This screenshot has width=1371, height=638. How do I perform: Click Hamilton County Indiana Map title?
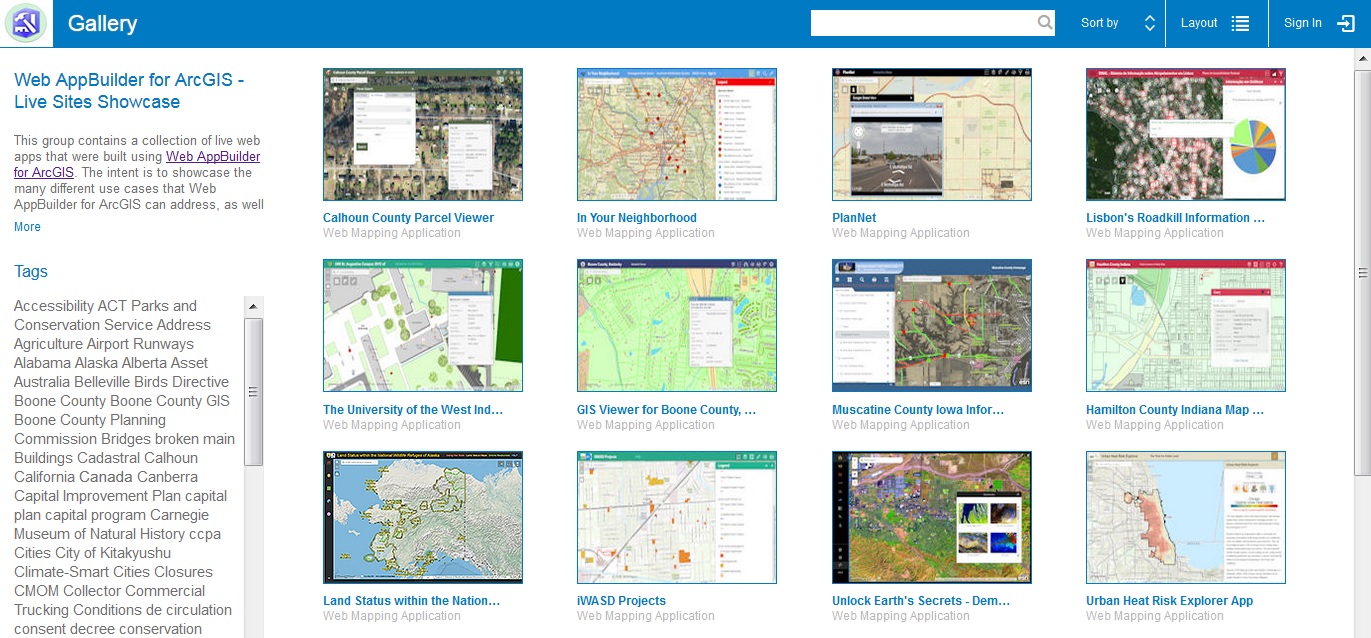point(1175,409)
